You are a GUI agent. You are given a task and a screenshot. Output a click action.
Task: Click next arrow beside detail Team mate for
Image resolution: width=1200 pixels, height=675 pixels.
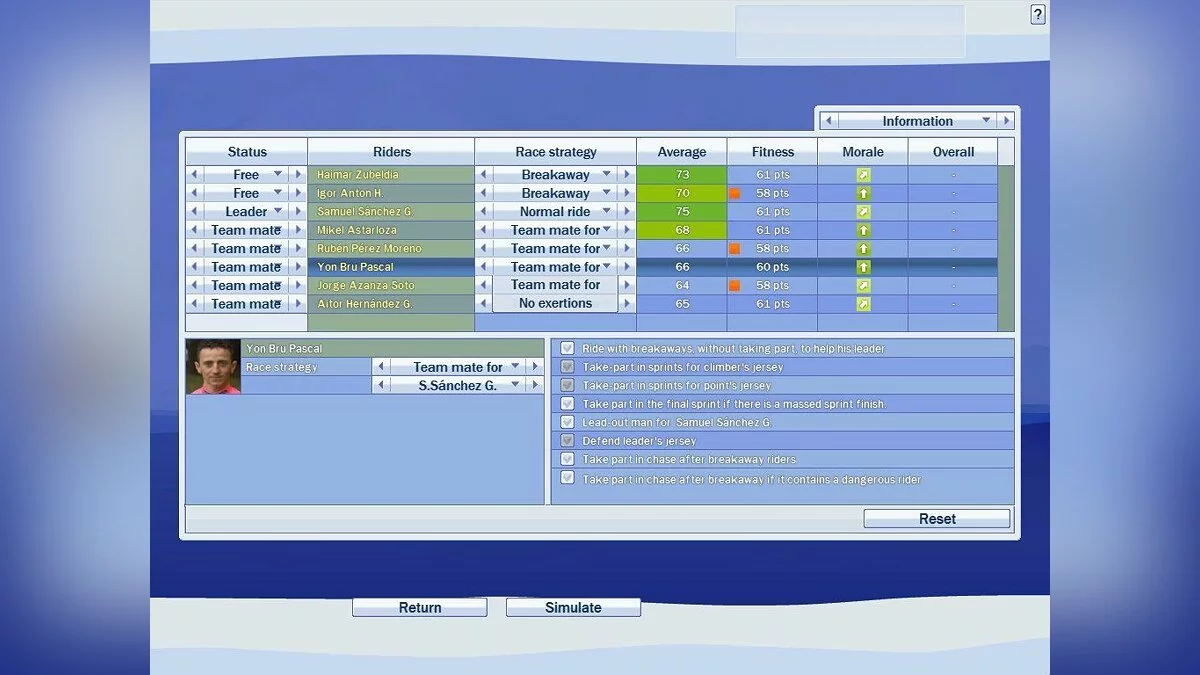534,367
